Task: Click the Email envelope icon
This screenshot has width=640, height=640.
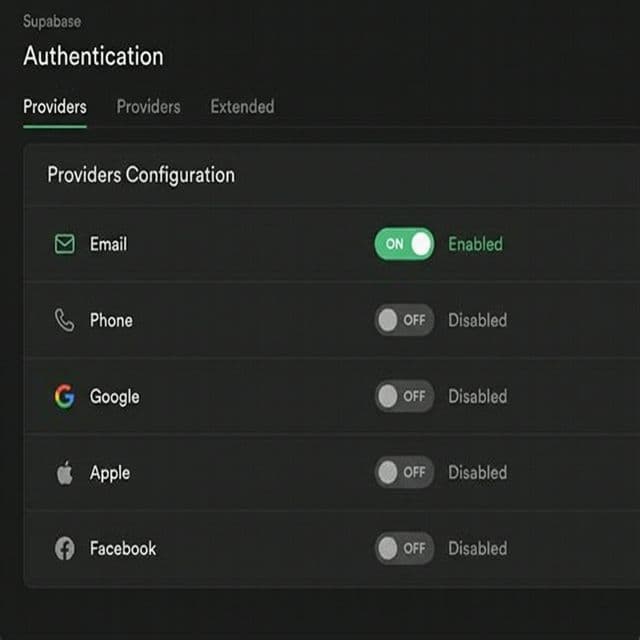Action: 64,244
